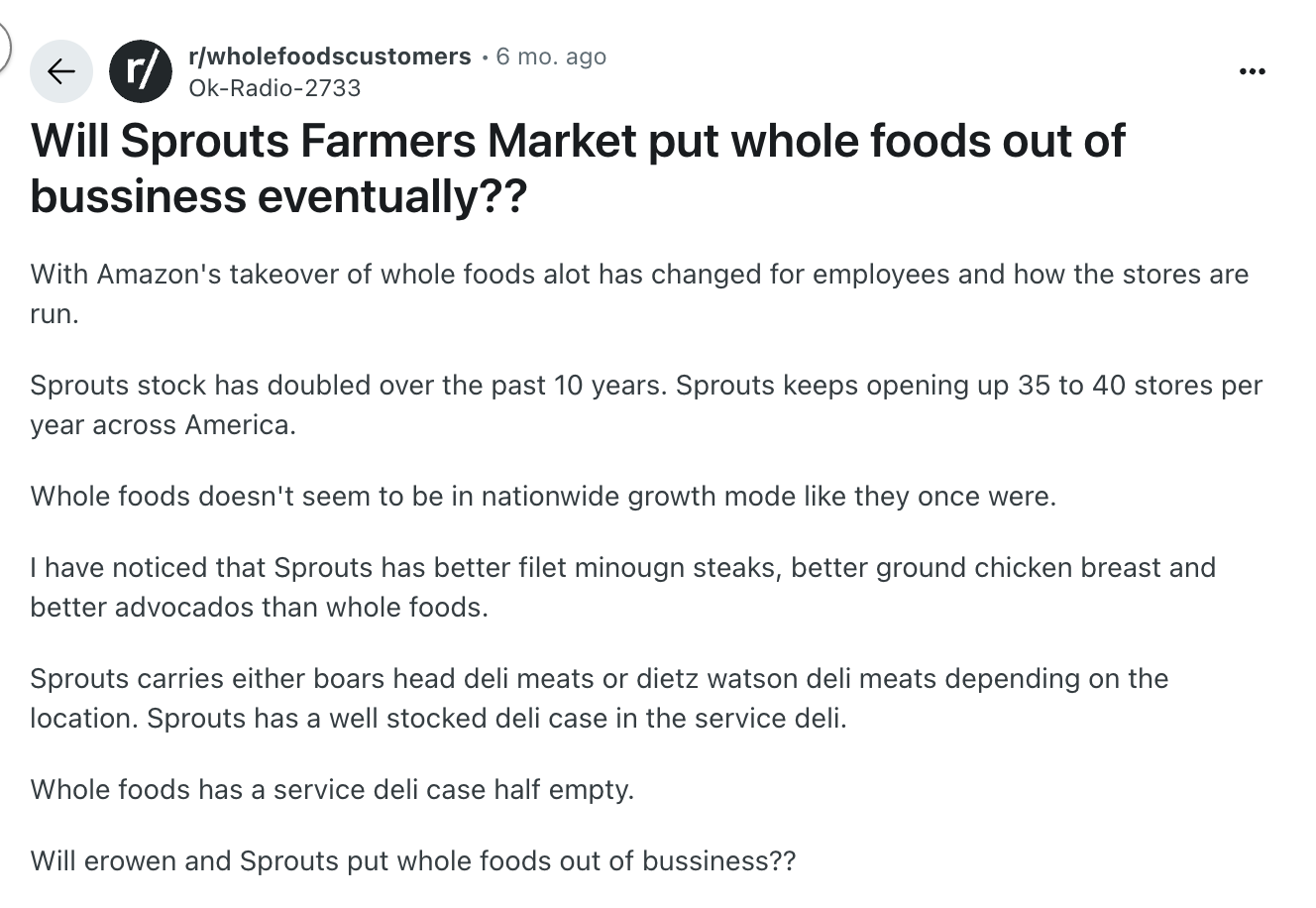Click the line about deli case half empty
Image resolution: width=1316 pixels, height=908 pixels.
pyautogui.click(x=332, y=789)
